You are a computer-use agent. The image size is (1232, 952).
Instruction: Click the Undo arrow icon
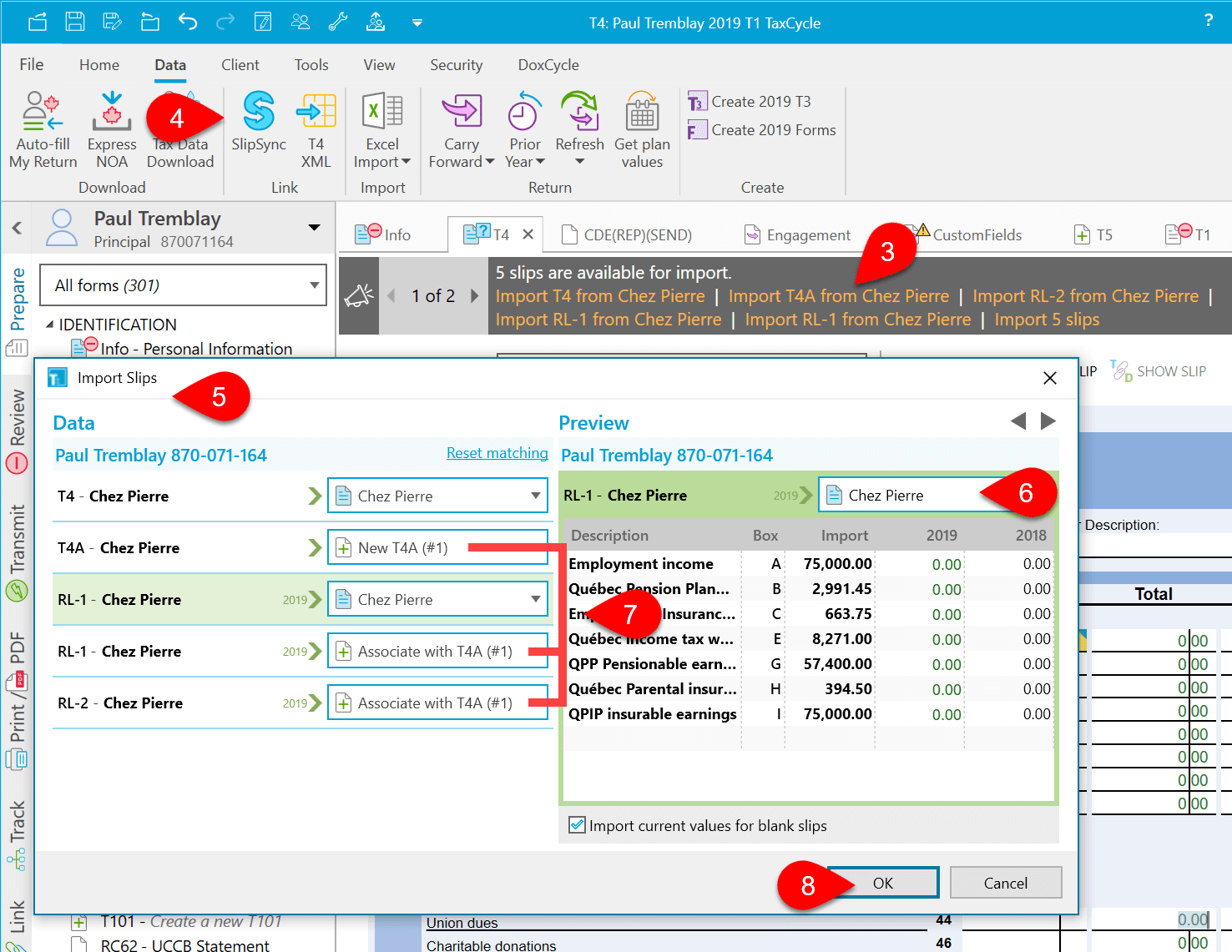187,23
